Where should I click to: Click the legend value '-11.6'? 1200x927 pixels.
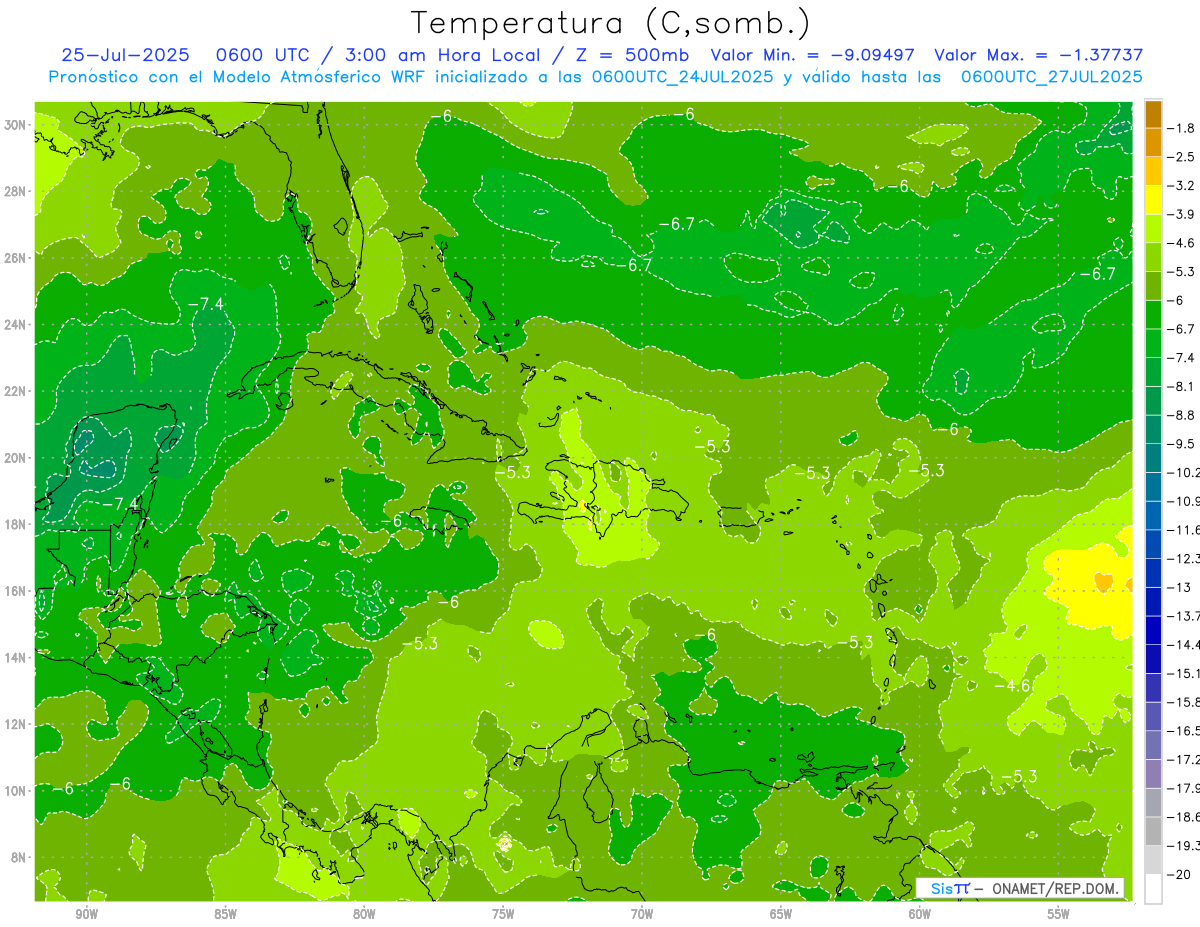tap(1184, 529)
